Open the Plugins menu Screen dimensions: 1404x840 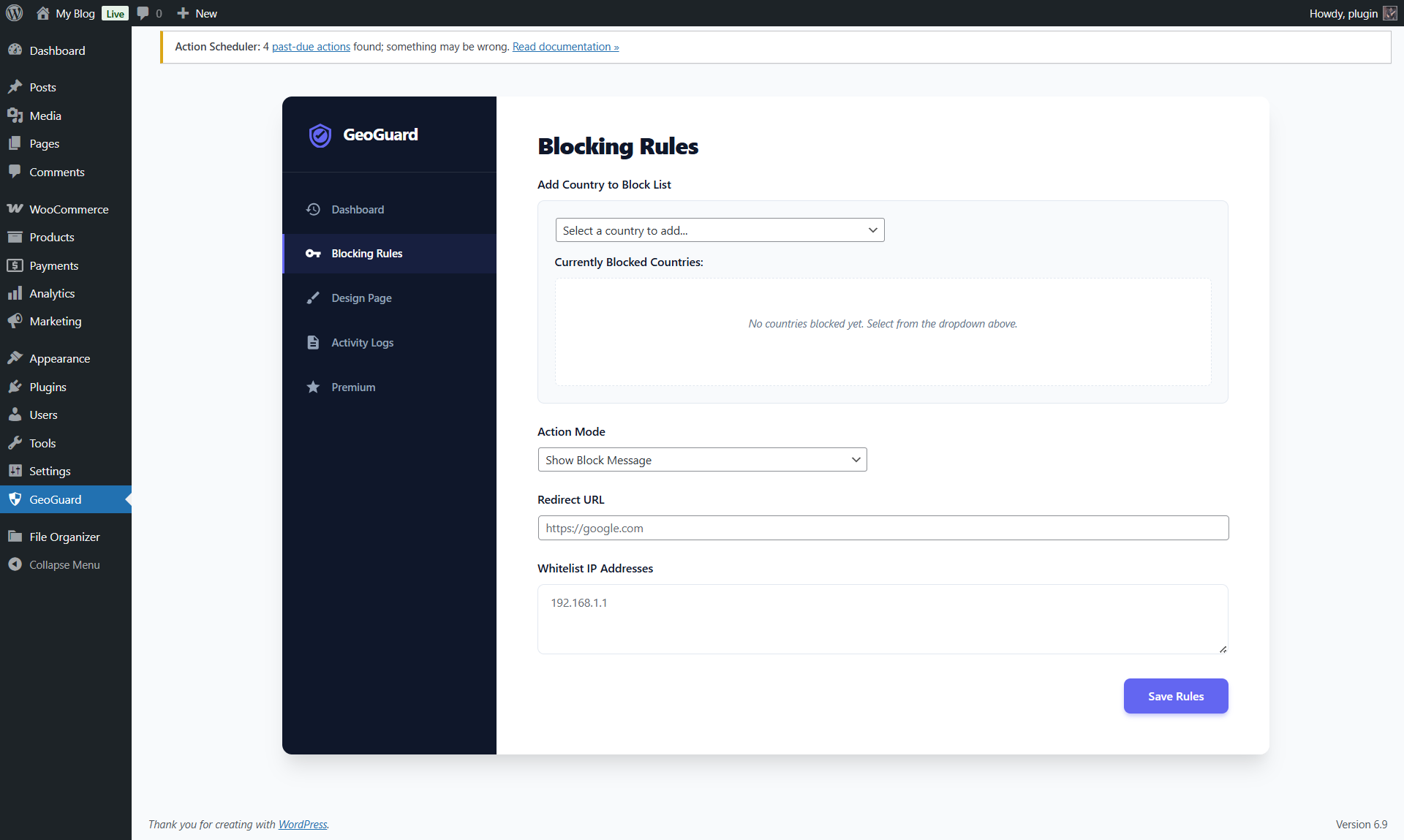click(x=48, y=386)
